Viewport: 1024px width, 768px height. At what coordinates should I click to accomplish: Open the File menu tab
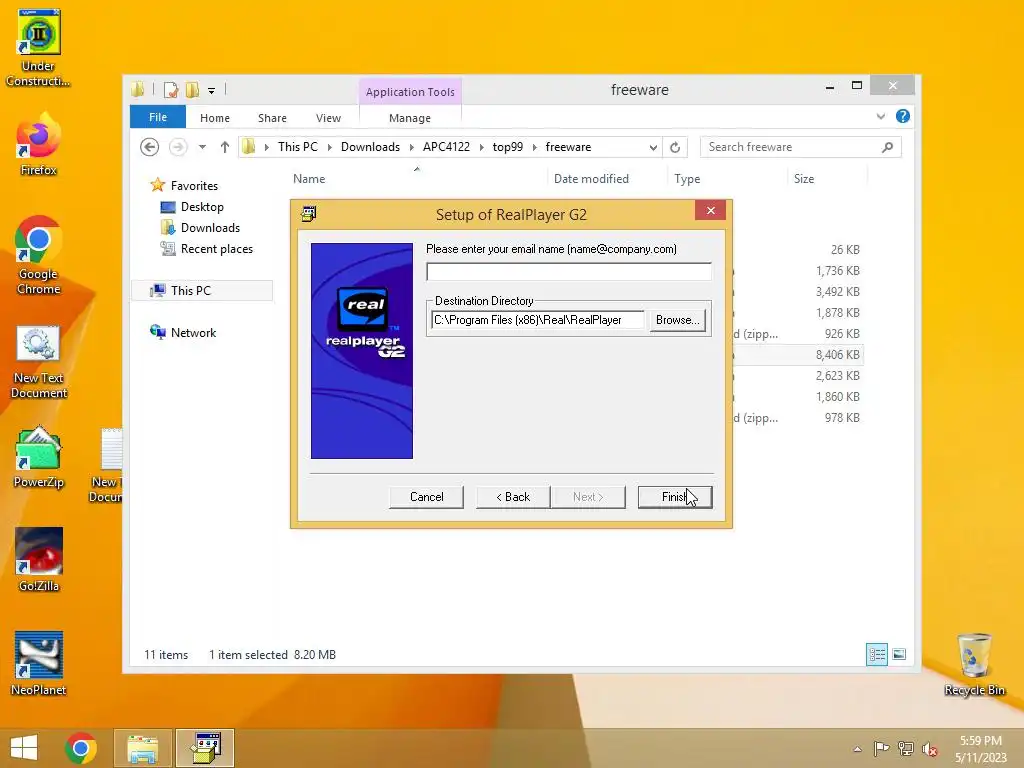157,117
